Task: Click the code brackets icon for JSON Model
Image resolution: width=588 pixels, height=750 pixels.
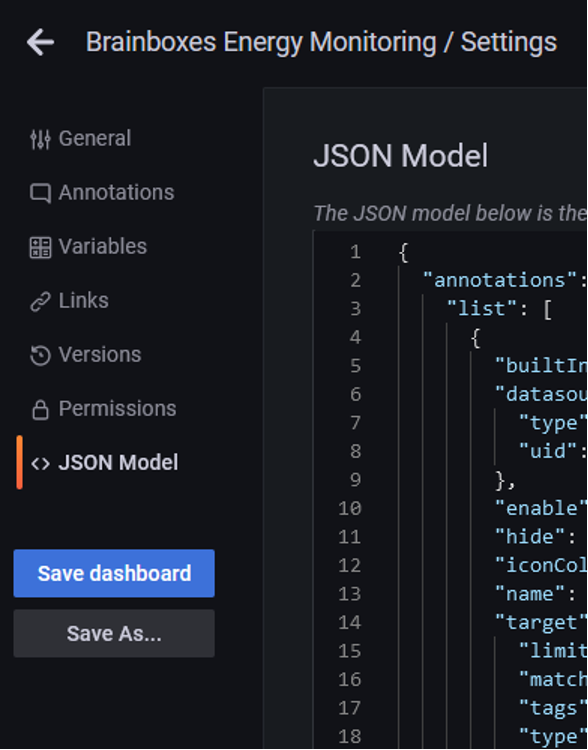Action: pos(40,463)
